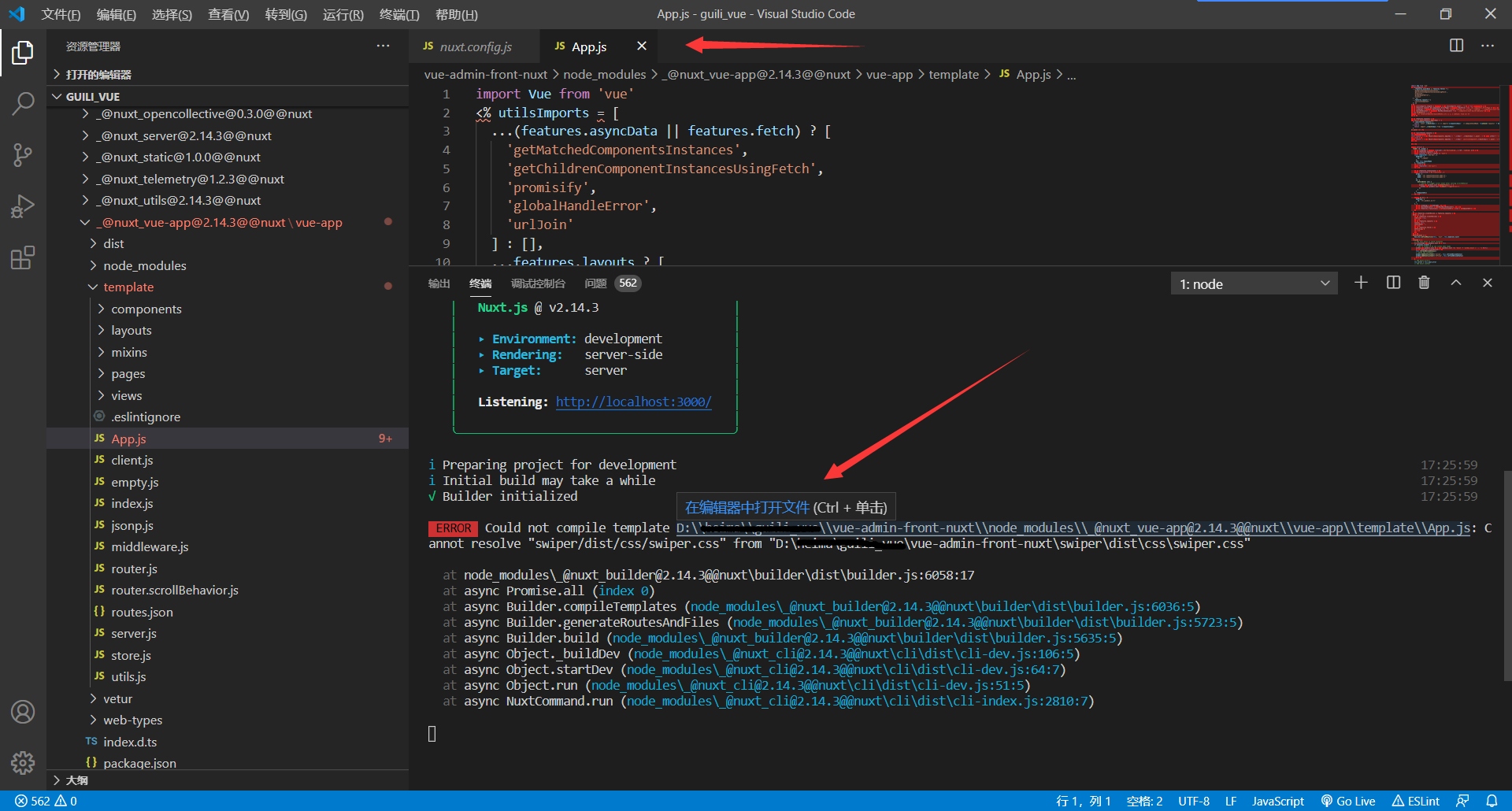The width and height of the screenshot is (1512, 811).
Task: Maximize the panel with the up chevron
Action: 1456,283
